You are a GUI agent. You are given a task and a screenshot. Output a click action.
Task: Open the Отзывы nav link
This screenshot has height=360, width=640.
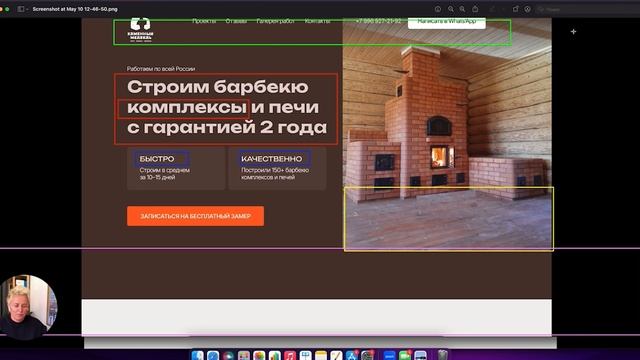[x=236, y=21]
